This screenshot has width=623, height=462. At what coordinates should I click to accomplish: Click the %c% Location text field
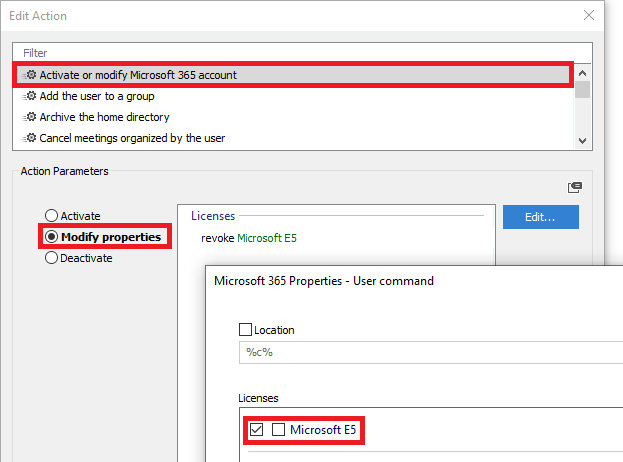click(431, 352)
